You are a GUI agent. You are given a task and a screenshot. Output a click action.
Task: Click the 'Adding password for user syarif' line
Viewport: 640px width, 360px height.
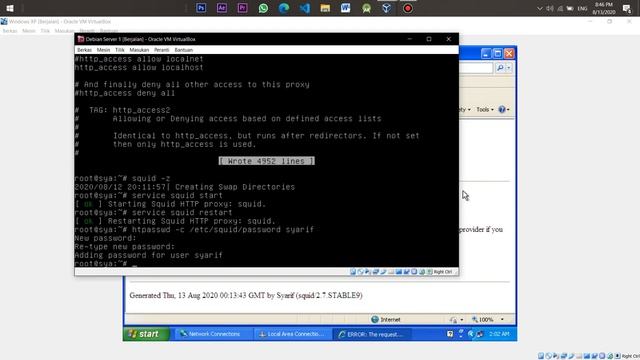149,255
